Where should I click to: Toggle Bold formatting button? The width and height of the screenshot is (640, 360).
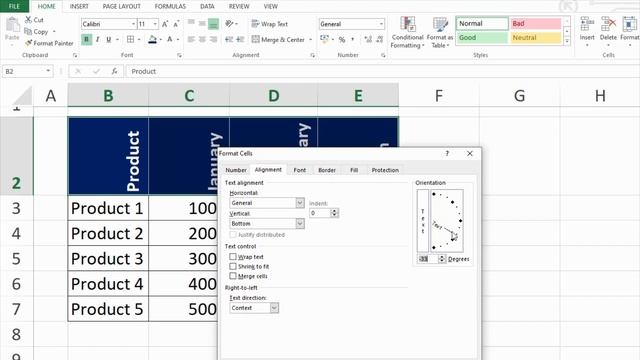pyautogui.click(x=86, y=40)
